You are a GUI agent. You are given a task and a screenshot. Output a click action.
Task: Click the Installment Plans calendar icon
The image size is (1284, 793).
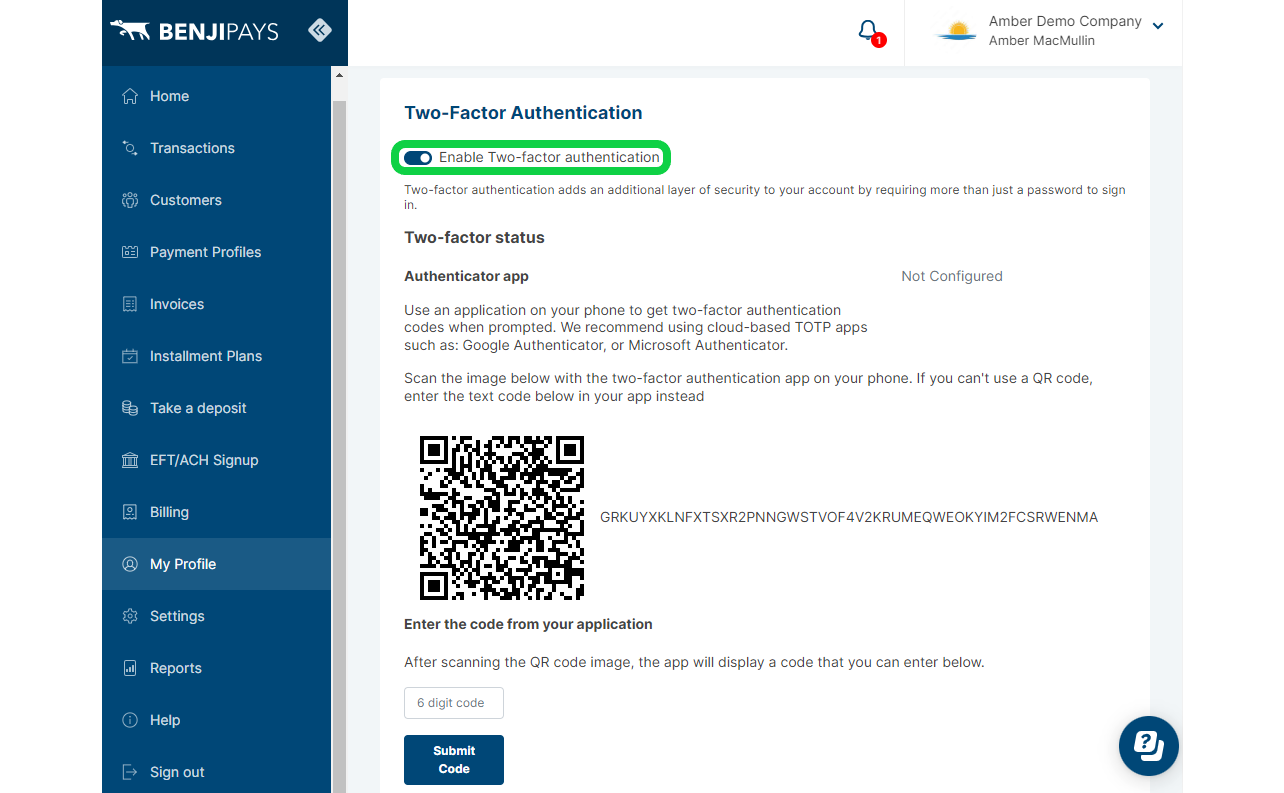point(129,356)
